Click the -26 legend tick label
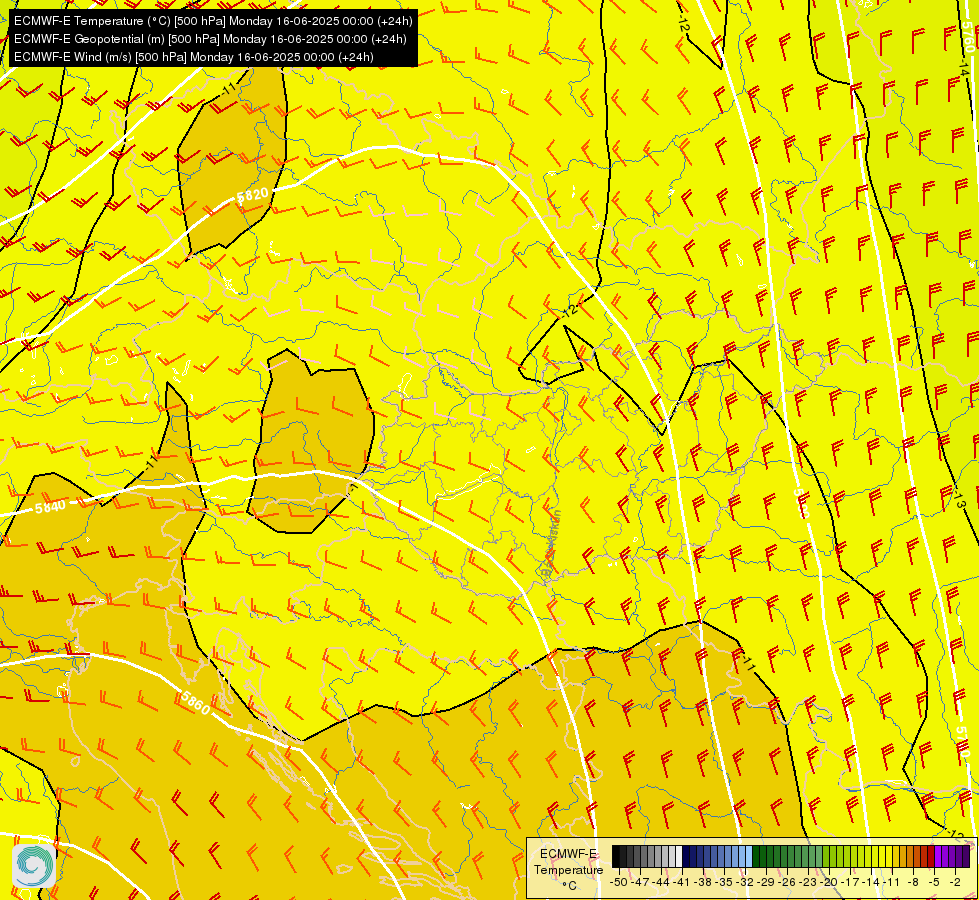 pyautogui.click(x=787, y=882)
